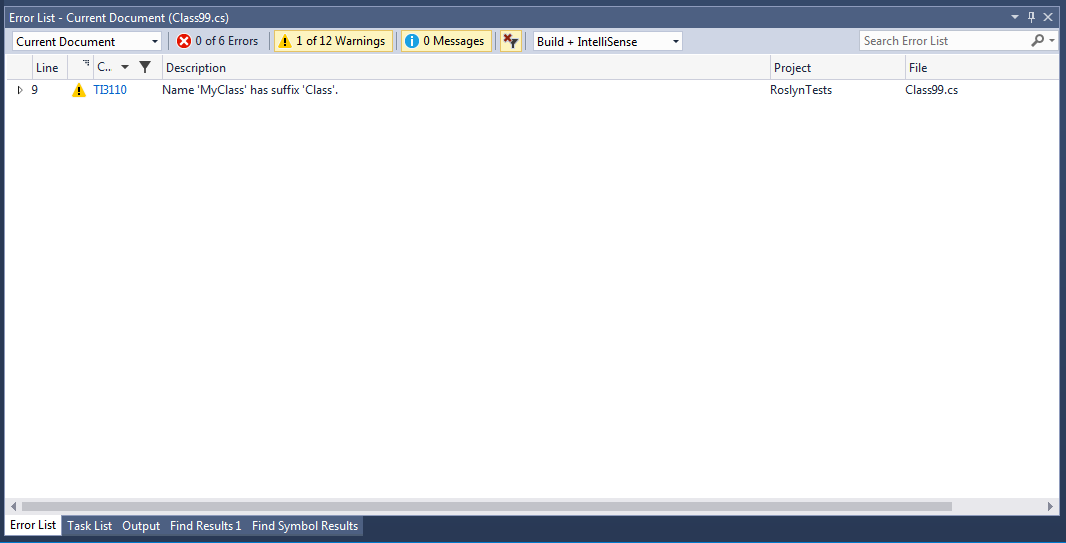Viewport: 1066px width, 543px height.
Task: Open the Code column filter funnel
Action: 145,67
